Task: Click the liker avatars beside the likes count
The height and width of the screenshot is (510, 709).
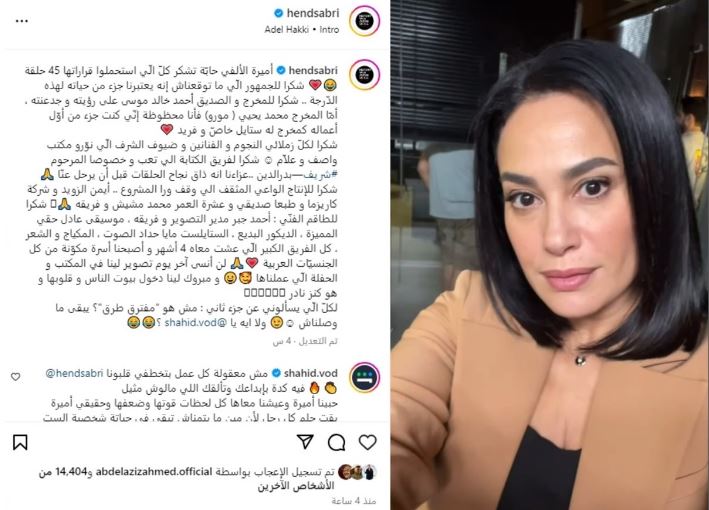Action: click(357, 472)
